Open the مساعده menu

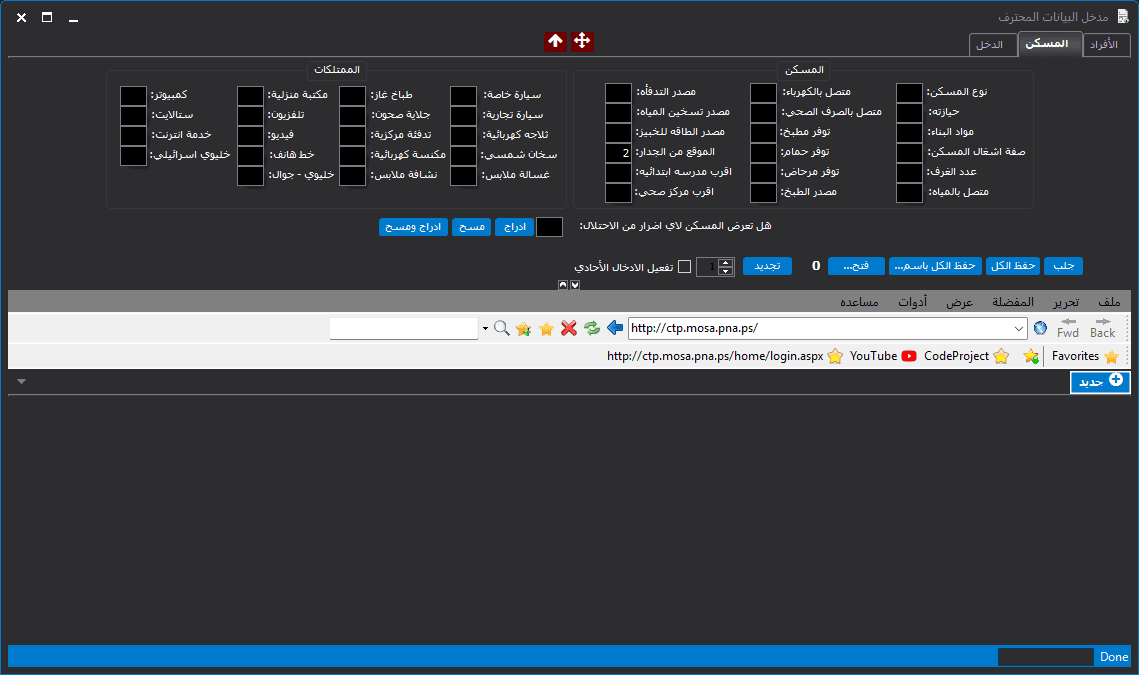859,302
